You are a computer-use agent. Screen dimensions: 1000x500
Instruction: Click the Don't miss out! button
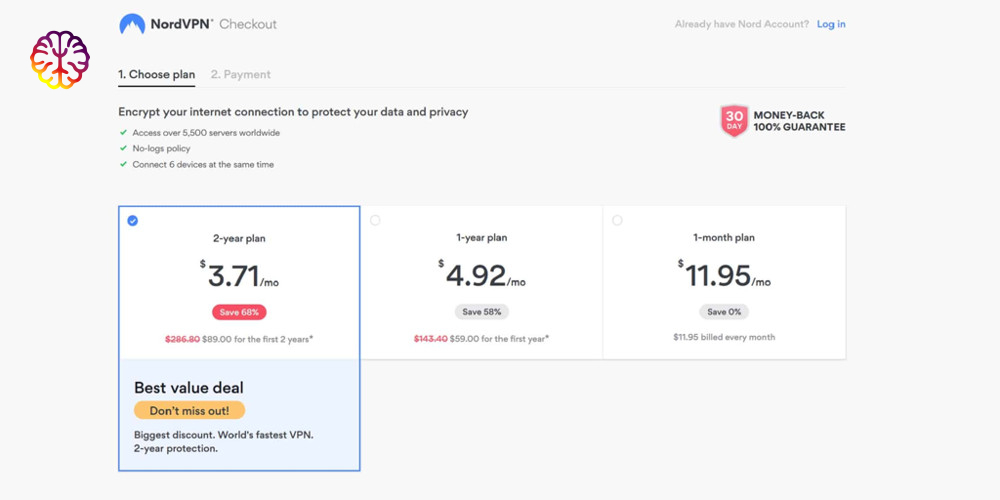pyautogui.click(x=189, y=411)
